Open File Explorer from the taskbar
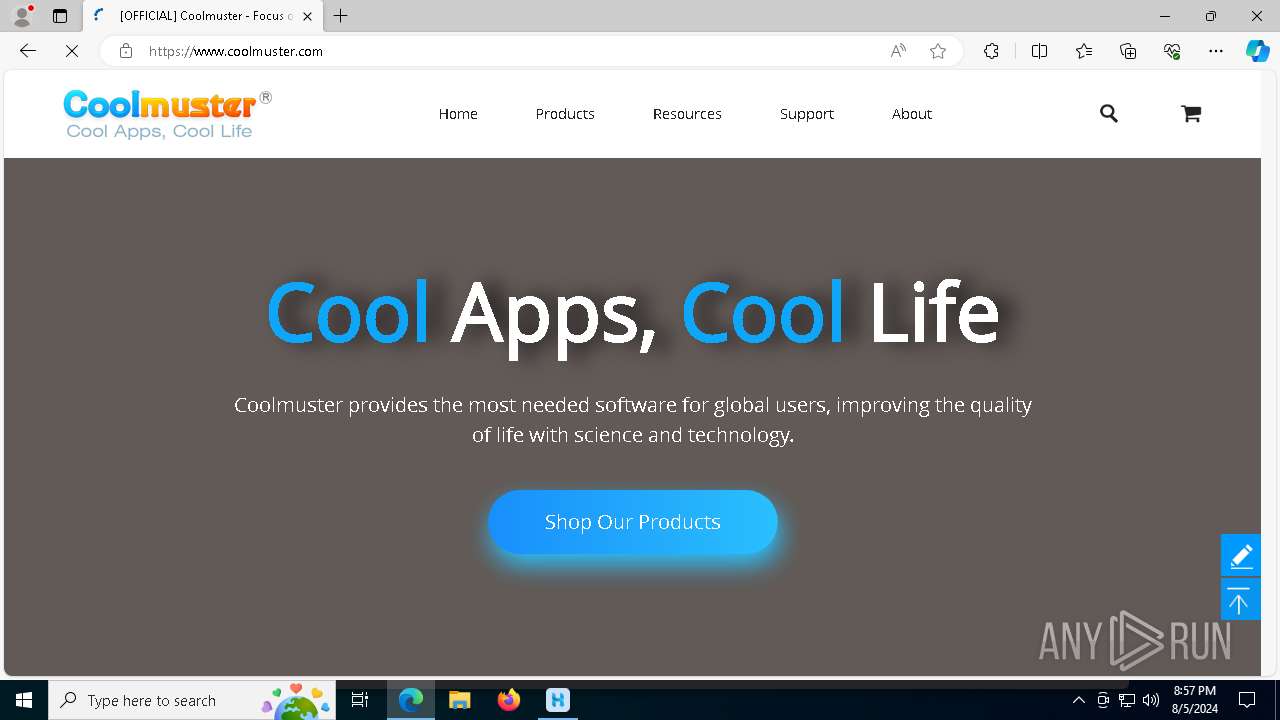This screenshot has height=720, width=1280. click(x=460, y=700)
